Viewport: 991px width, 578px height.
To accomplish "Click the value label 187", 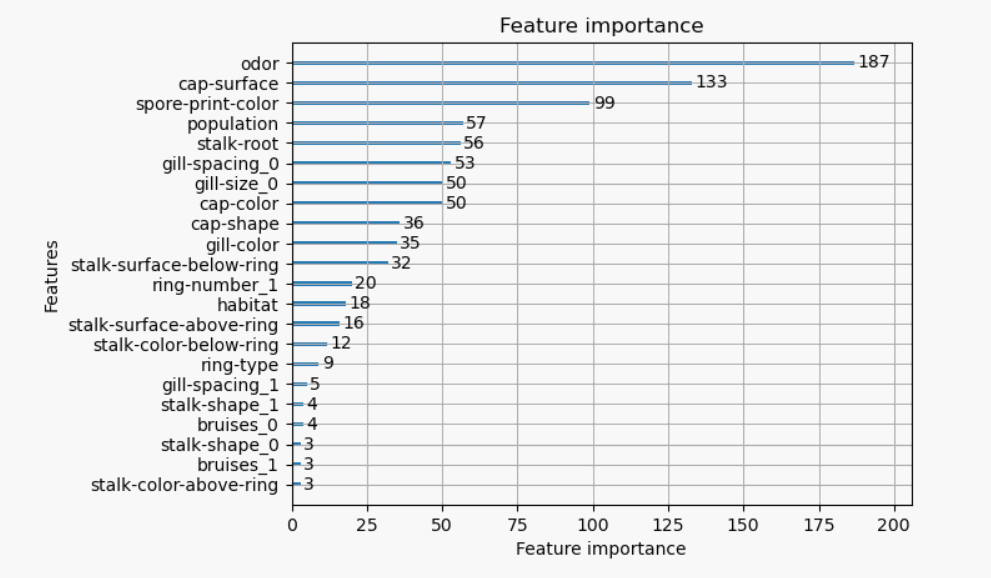I will coord(873,62).
